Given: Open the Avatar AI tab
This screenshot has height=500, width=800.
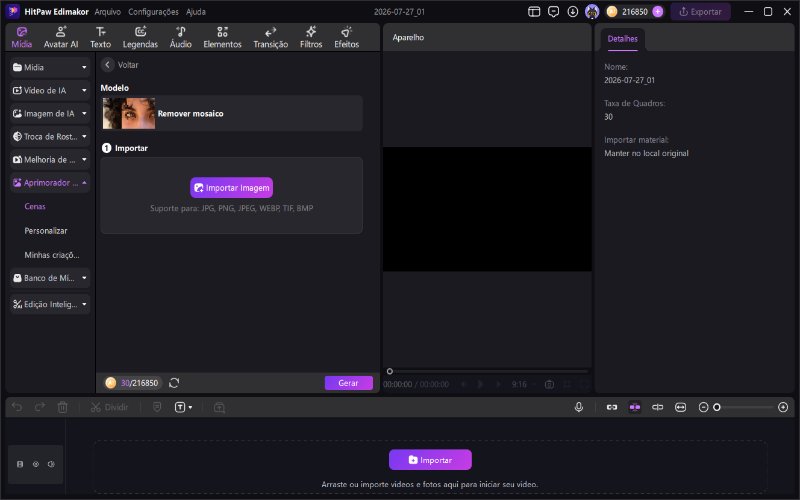Looking at the screenshot, I should point(61,37).
